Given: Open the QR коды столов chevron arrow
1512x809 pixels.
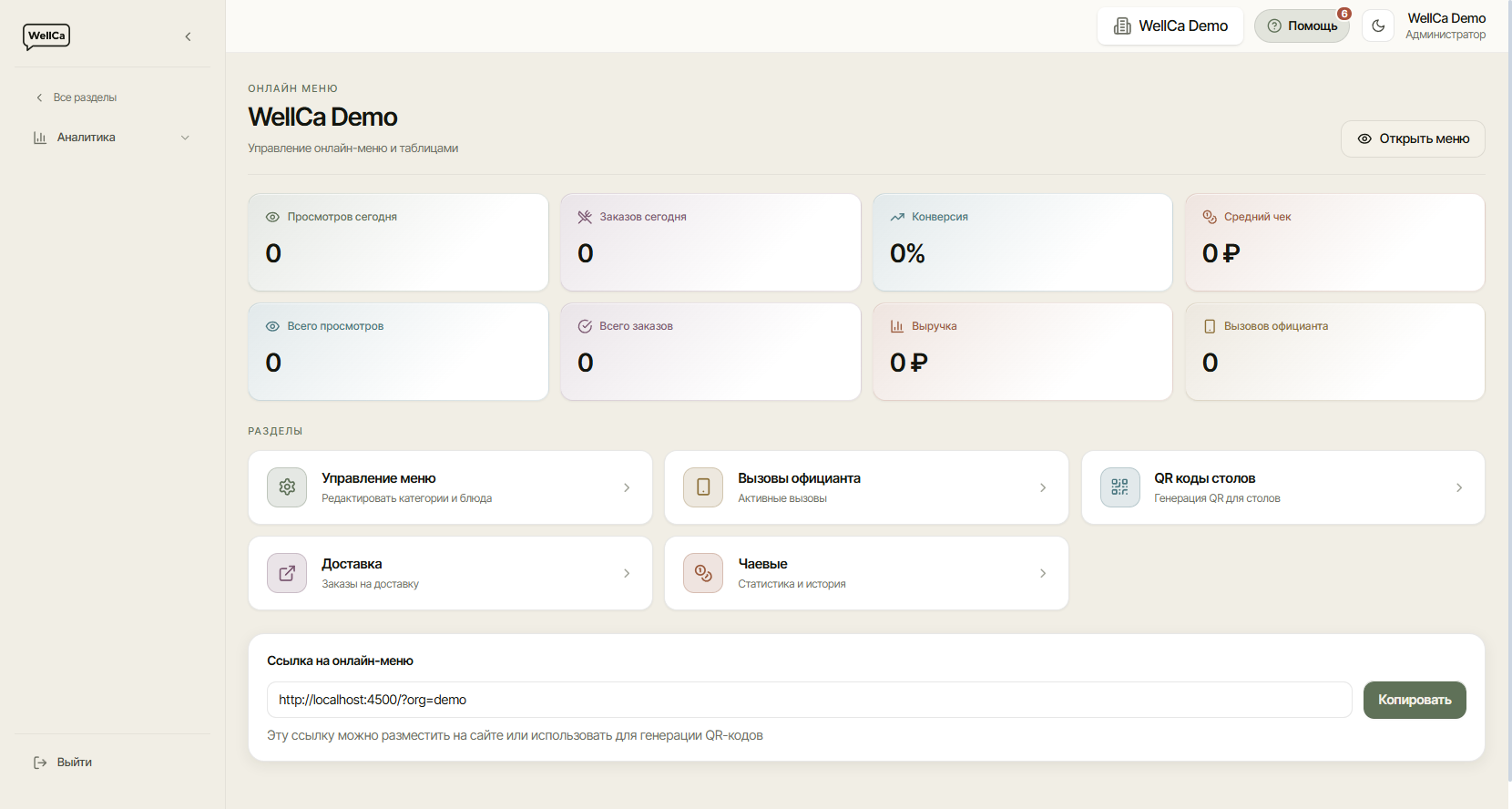Looking at the screenshot, I should click(1459, 487).
